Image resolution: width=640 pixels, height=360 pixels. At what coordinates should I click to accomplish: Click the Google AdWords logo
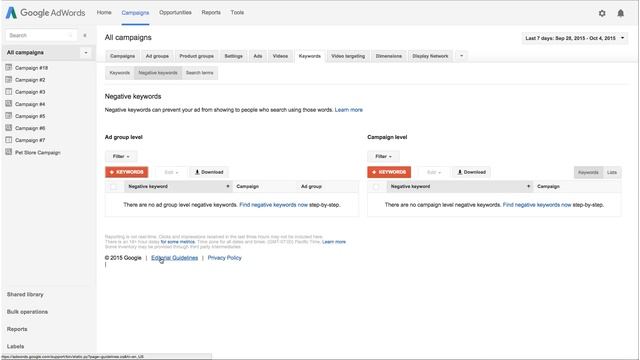point(45,13)
